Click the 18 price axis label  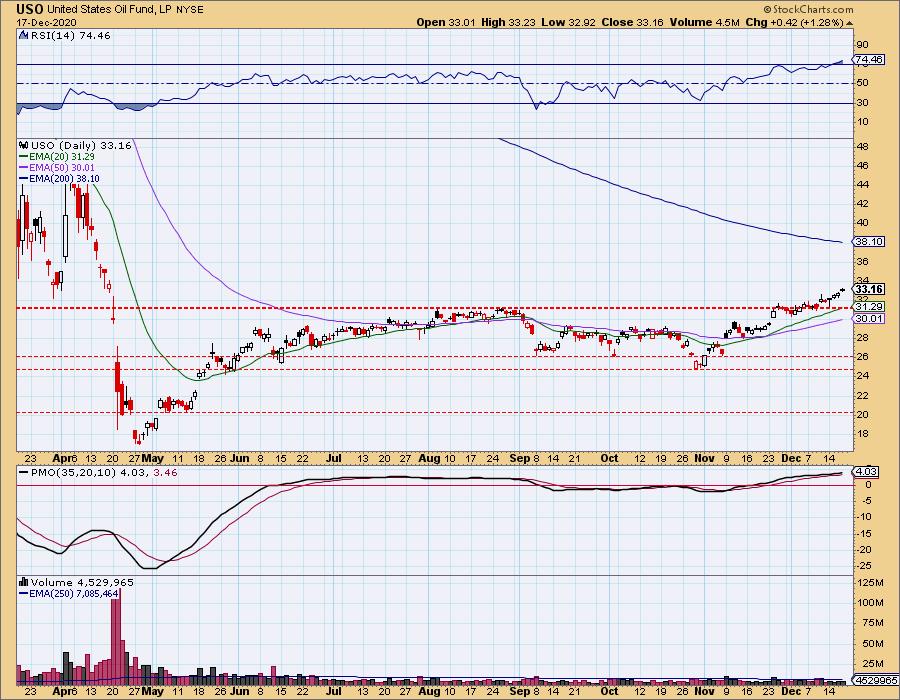point(862,433)
